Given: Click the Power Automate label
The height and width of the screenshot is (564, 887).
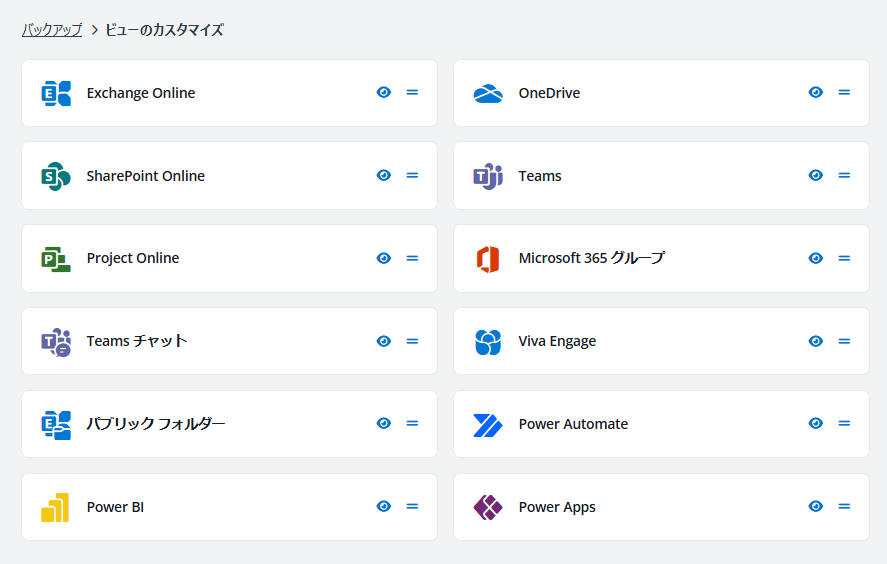Looking at the screenshot, I should tap(573, 424).
